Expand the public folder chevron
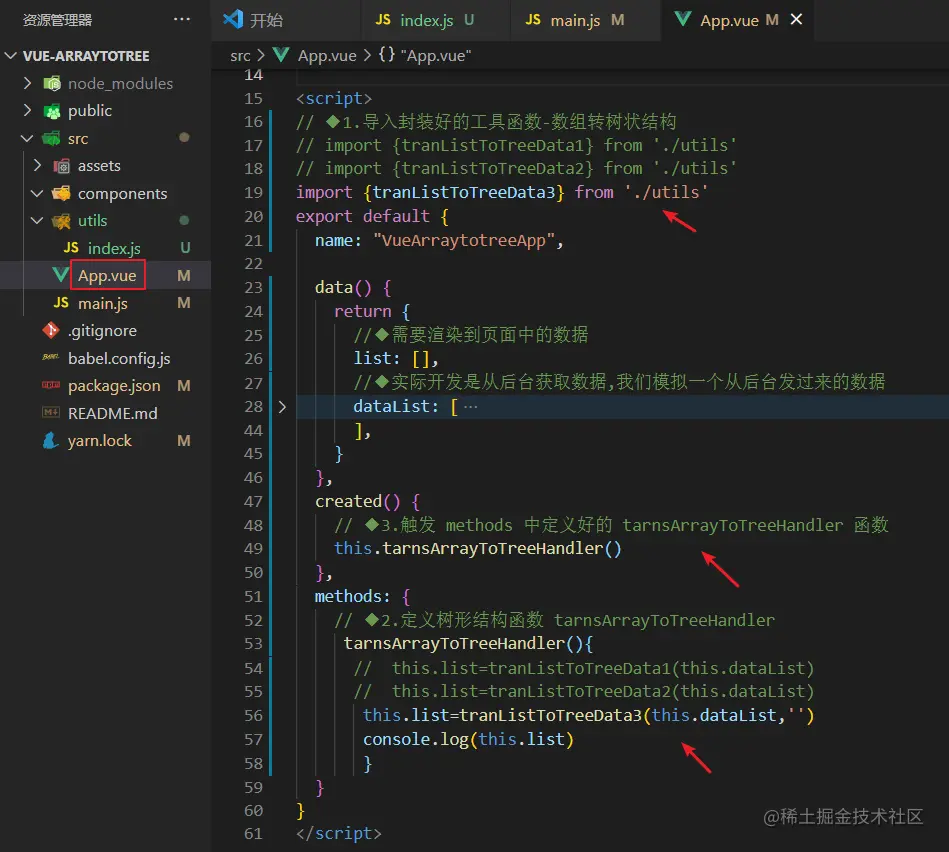The height and width of the screenshot is (852, 949). coord(27,110)
